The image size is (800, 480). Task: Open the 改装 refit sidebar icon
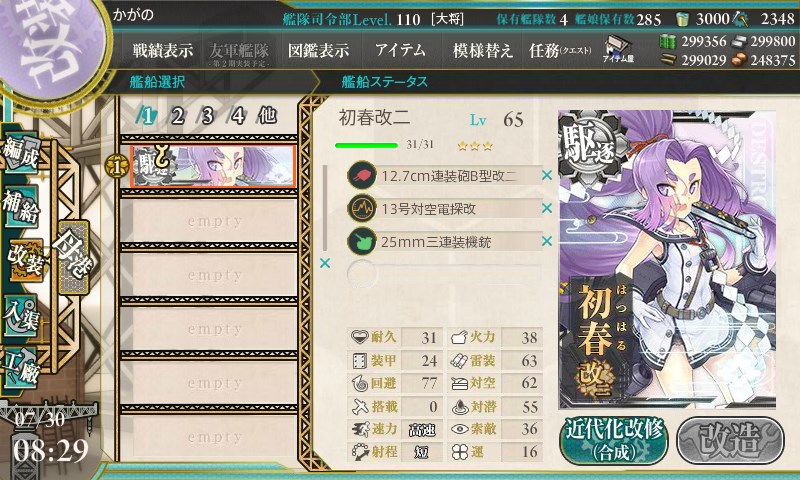(24, 259)
